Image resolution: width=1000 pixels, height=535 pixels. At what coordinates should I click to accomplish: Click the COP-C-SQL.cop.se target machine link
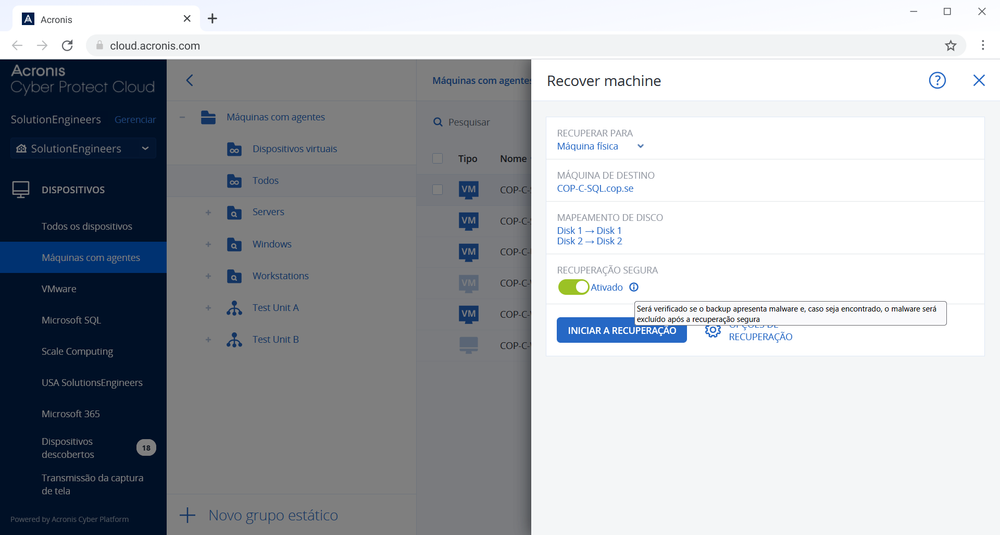(595, 188)
